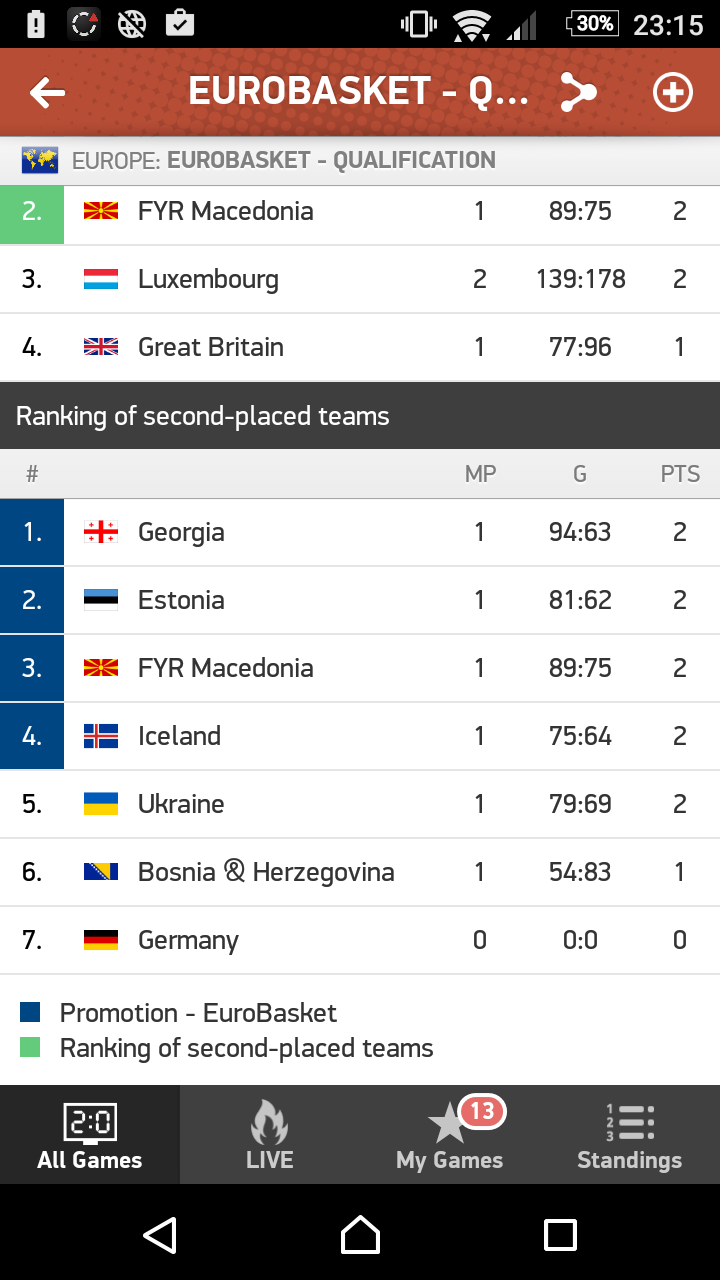The width and height of the screenshot is (720, 1280).
Task: Select Ukraine in second-placed ranking
Action: pos(360,804)
